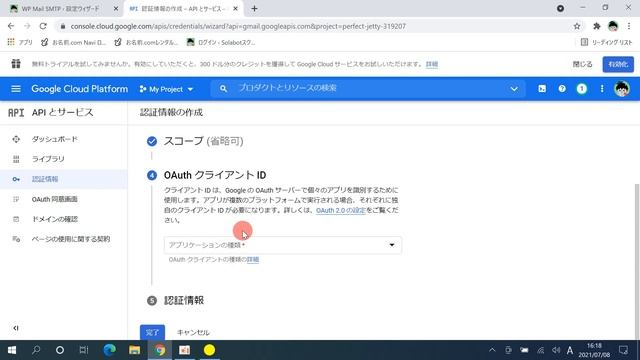
Task: Click the browser address bar URL
Action: coord(238,26)
